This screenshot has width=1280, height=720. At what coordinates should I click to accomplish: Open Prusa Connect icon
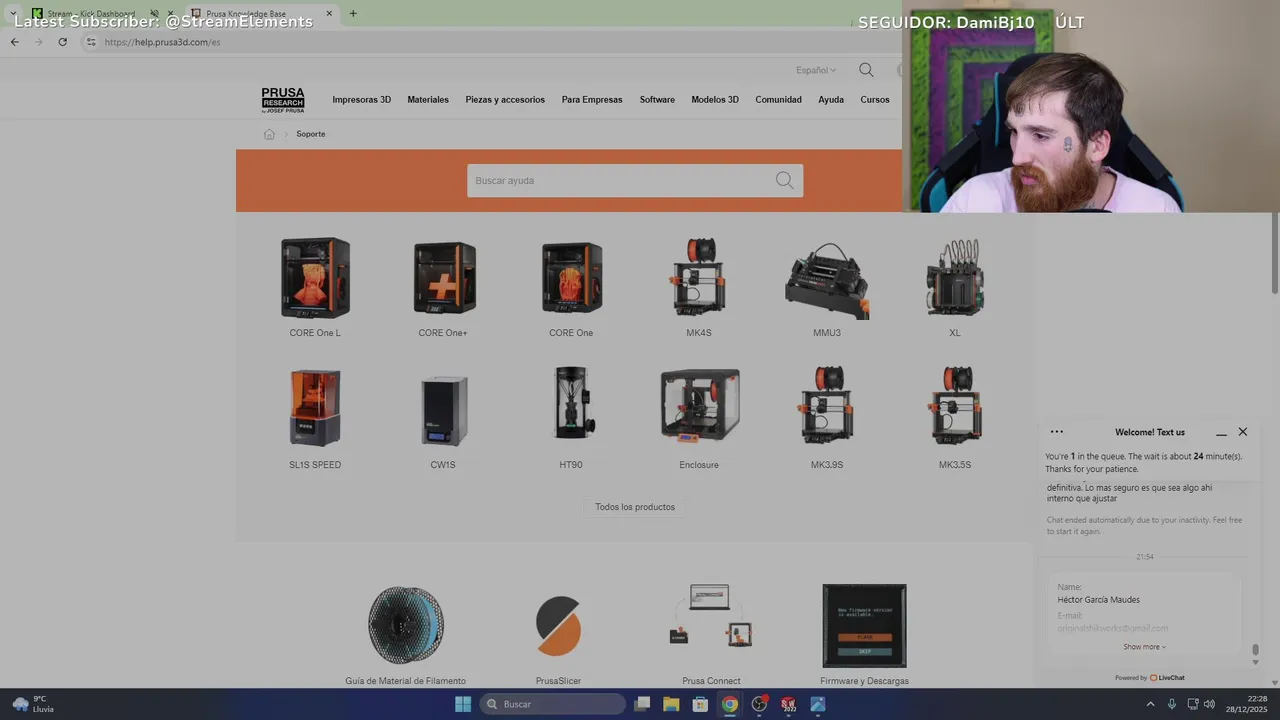pos(711,616)
